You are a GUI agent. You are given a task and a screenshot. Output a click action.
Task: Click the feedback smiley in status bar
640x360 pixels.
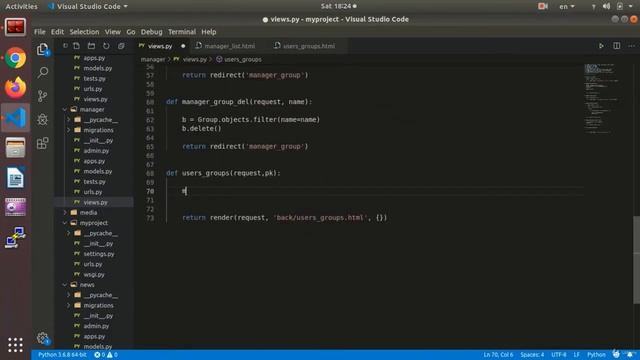tap(616, 354)
